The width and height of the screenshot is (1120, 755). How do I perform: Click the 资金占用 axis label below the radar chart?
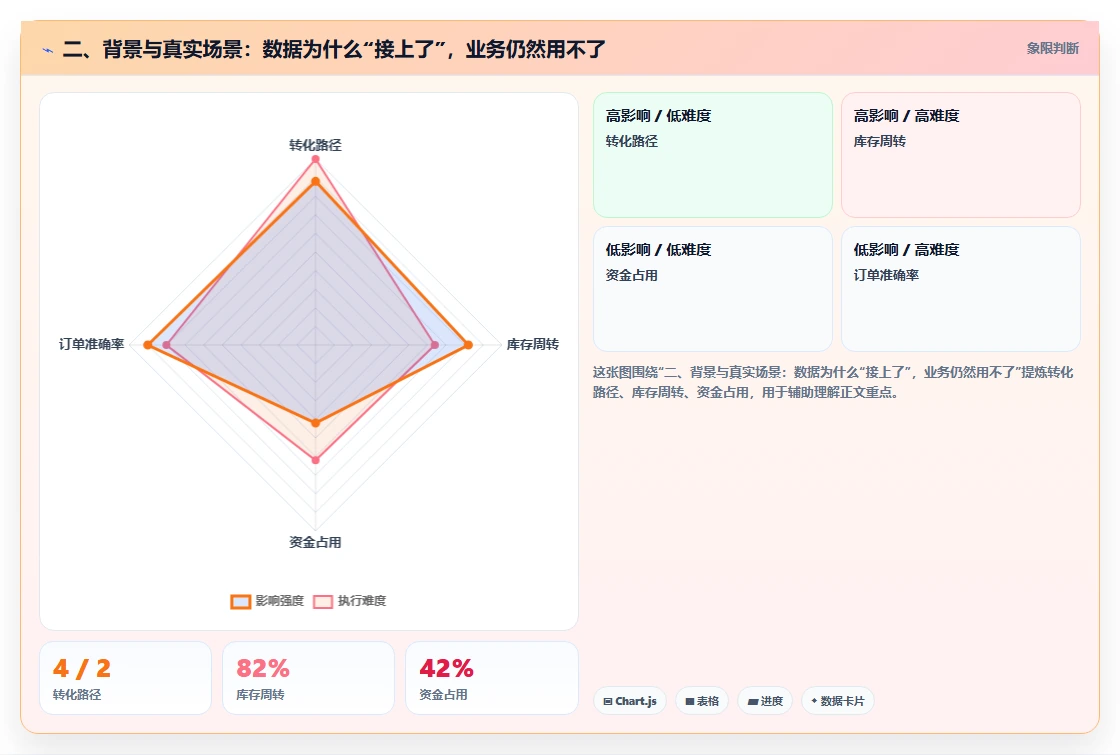coord(315,542)
